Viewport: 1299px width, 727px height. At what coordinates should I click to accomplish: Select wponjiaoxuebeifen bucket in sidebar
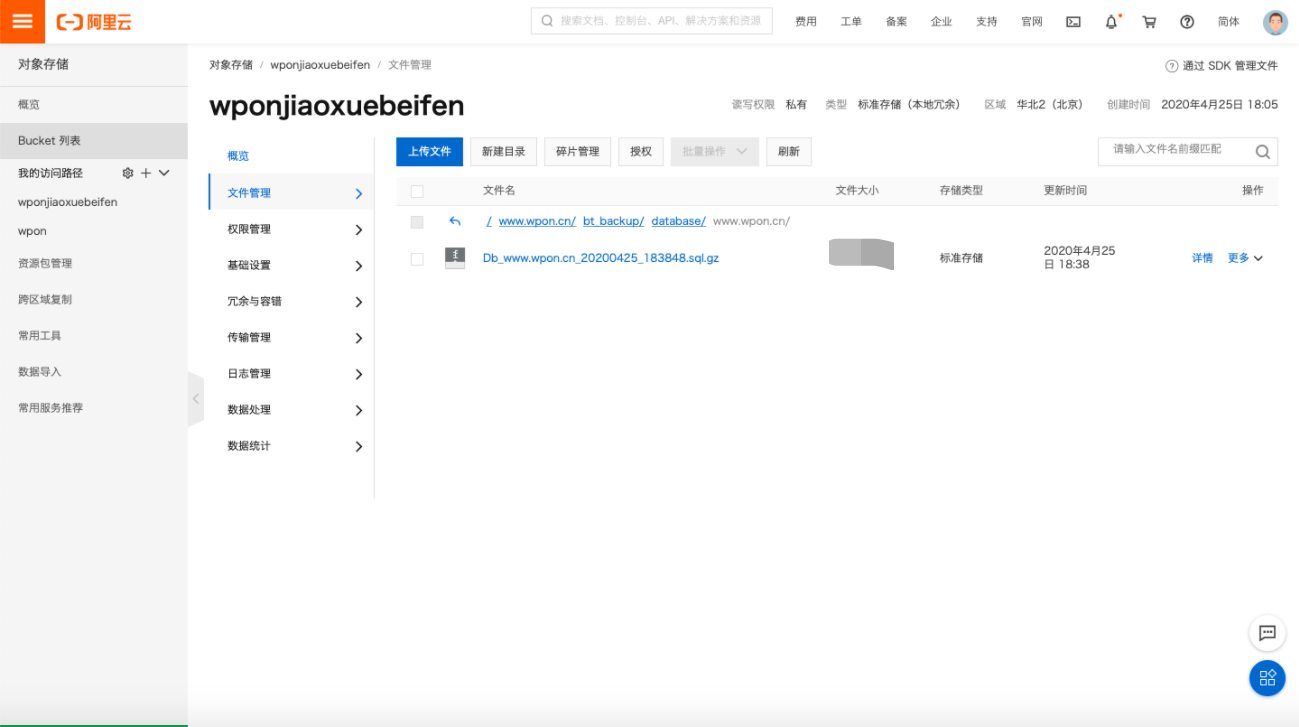tap(67, 202)
